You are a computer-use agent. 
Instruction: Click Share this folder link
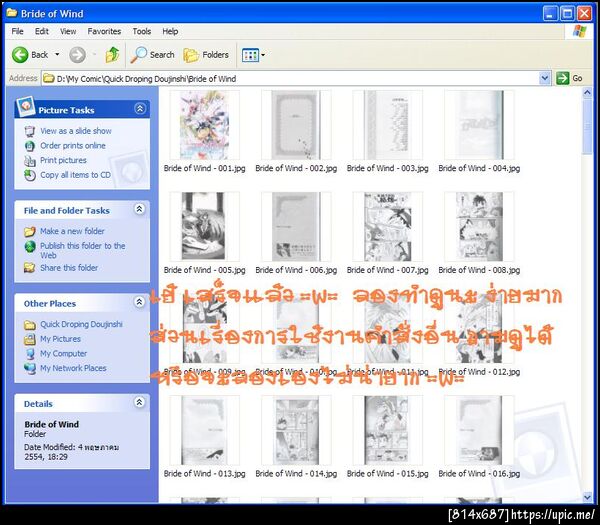(69, 268)
